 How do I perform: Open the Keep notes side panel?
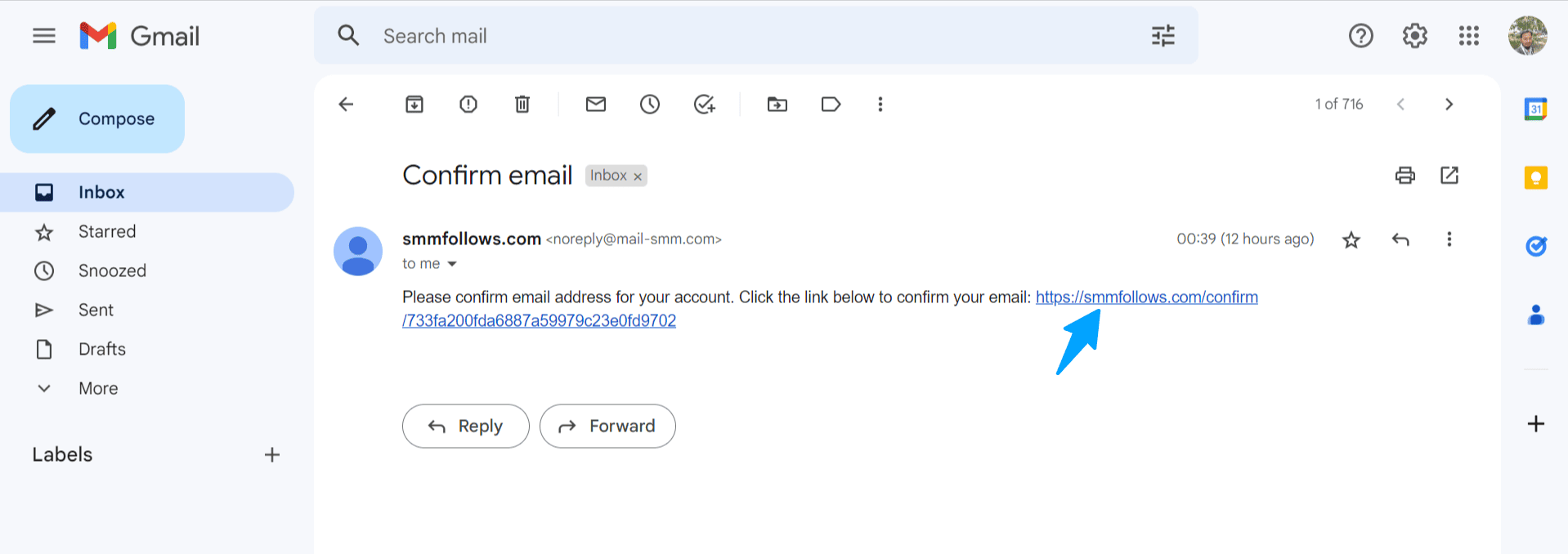click(x=1536, y=176)
